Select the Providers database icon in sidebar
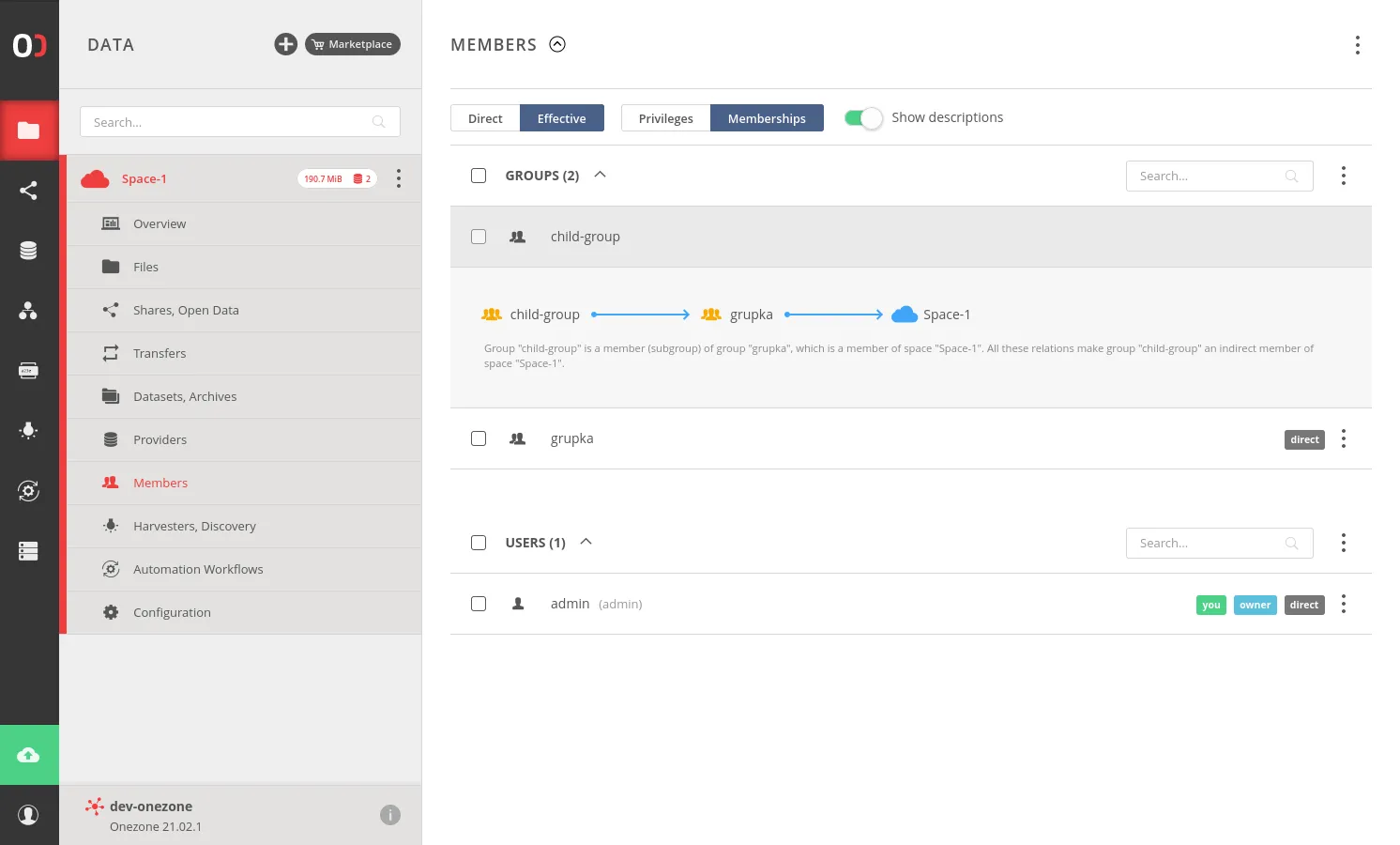The image size is (1400, 845). pos(28,250)
